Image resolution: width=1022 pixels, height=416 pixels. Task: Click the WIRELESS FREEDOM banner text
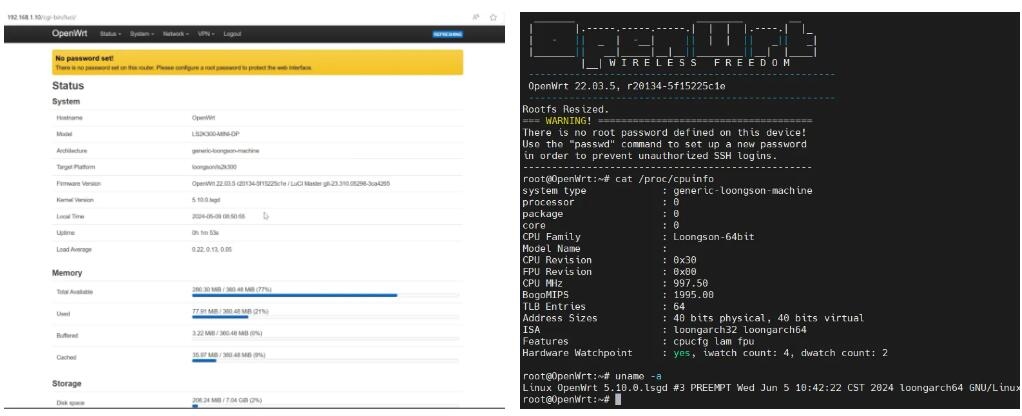pos(700,63)
